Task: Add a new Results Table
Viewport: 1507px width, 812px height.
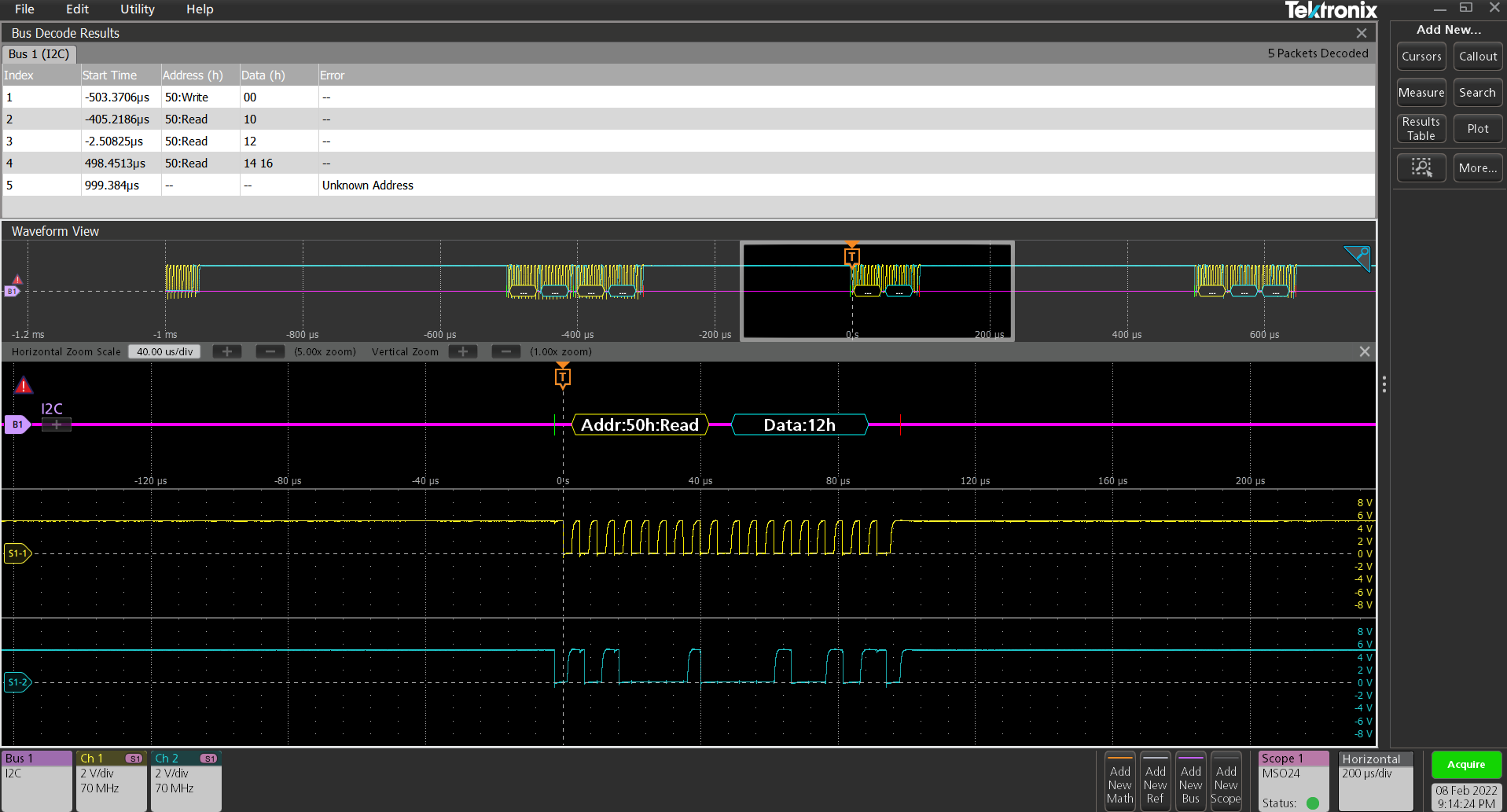Action: [x=1421, y=128]
